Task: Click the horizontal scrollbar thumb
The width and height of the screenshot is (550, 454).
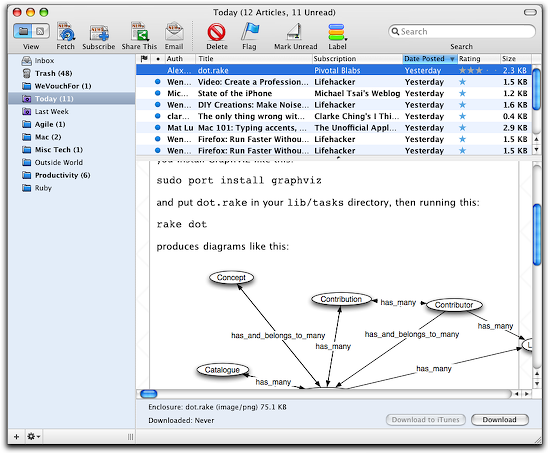Action: [x=148, y=394]
